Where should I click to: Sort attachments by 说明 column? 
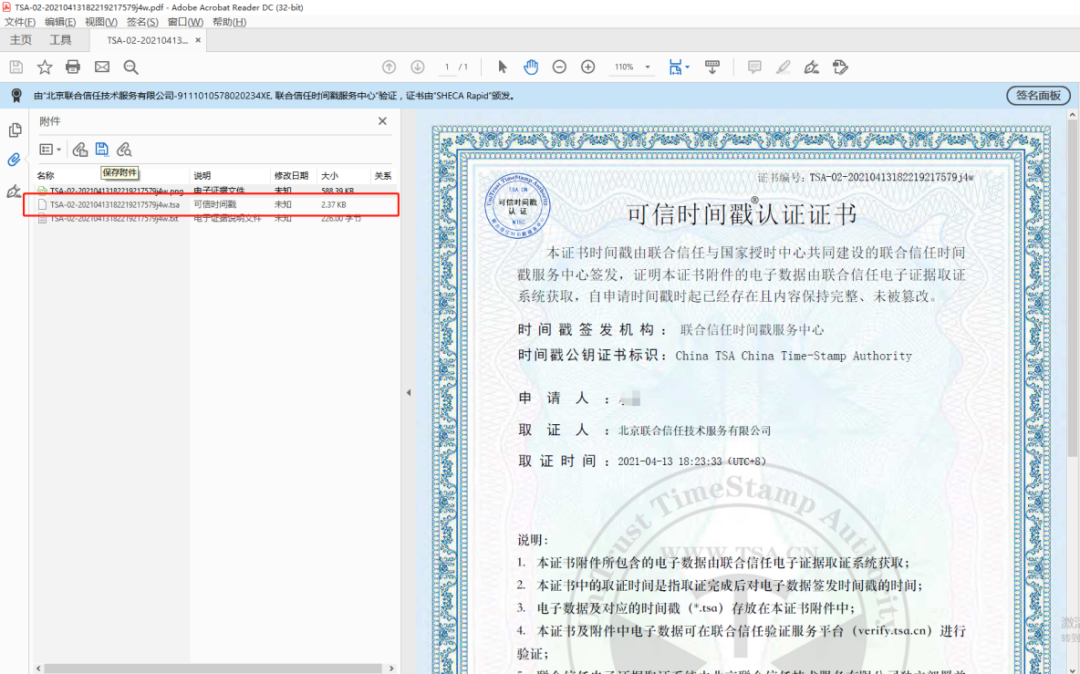[202, 176]
